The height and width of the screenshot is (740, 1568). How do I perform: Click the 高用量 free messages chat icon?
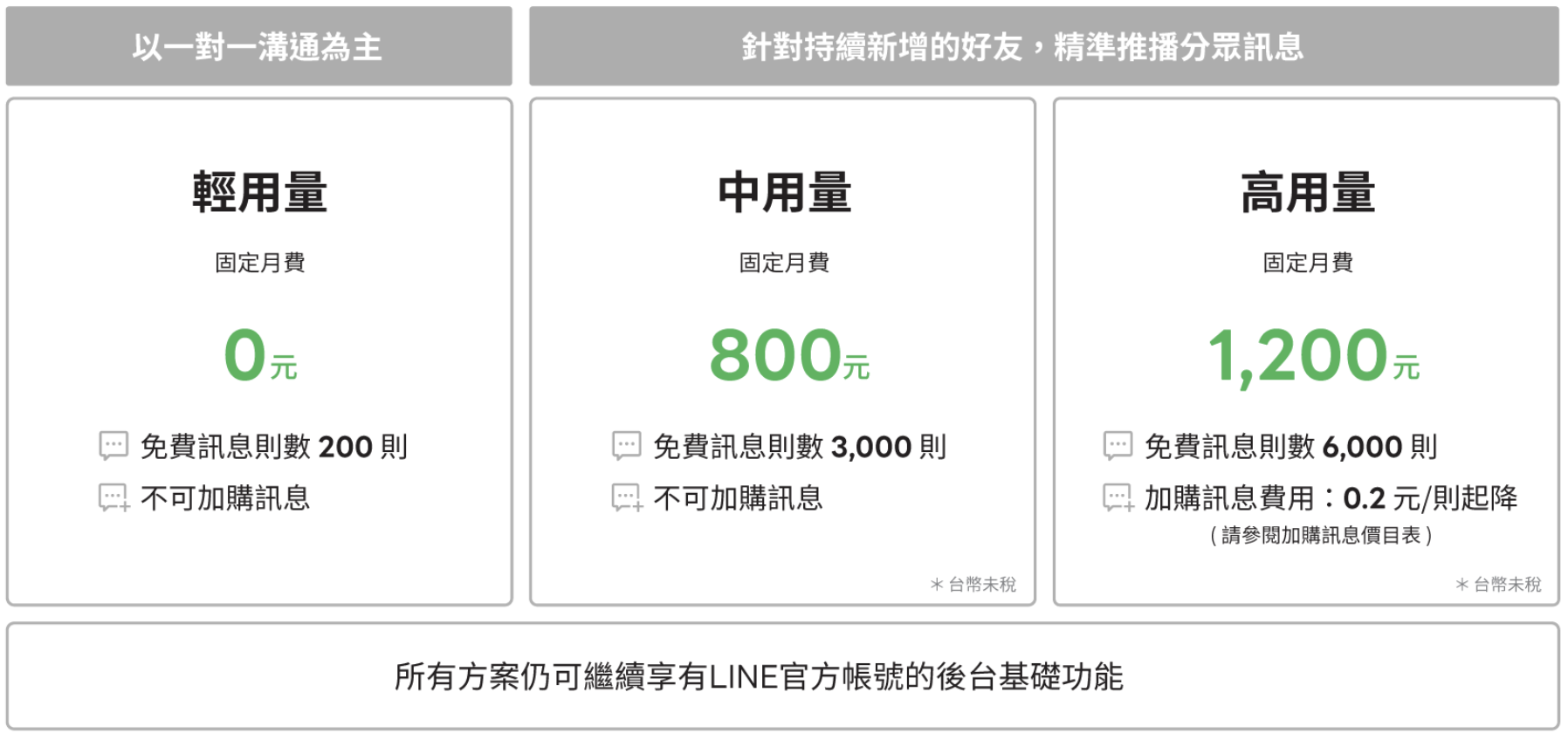1118,446
